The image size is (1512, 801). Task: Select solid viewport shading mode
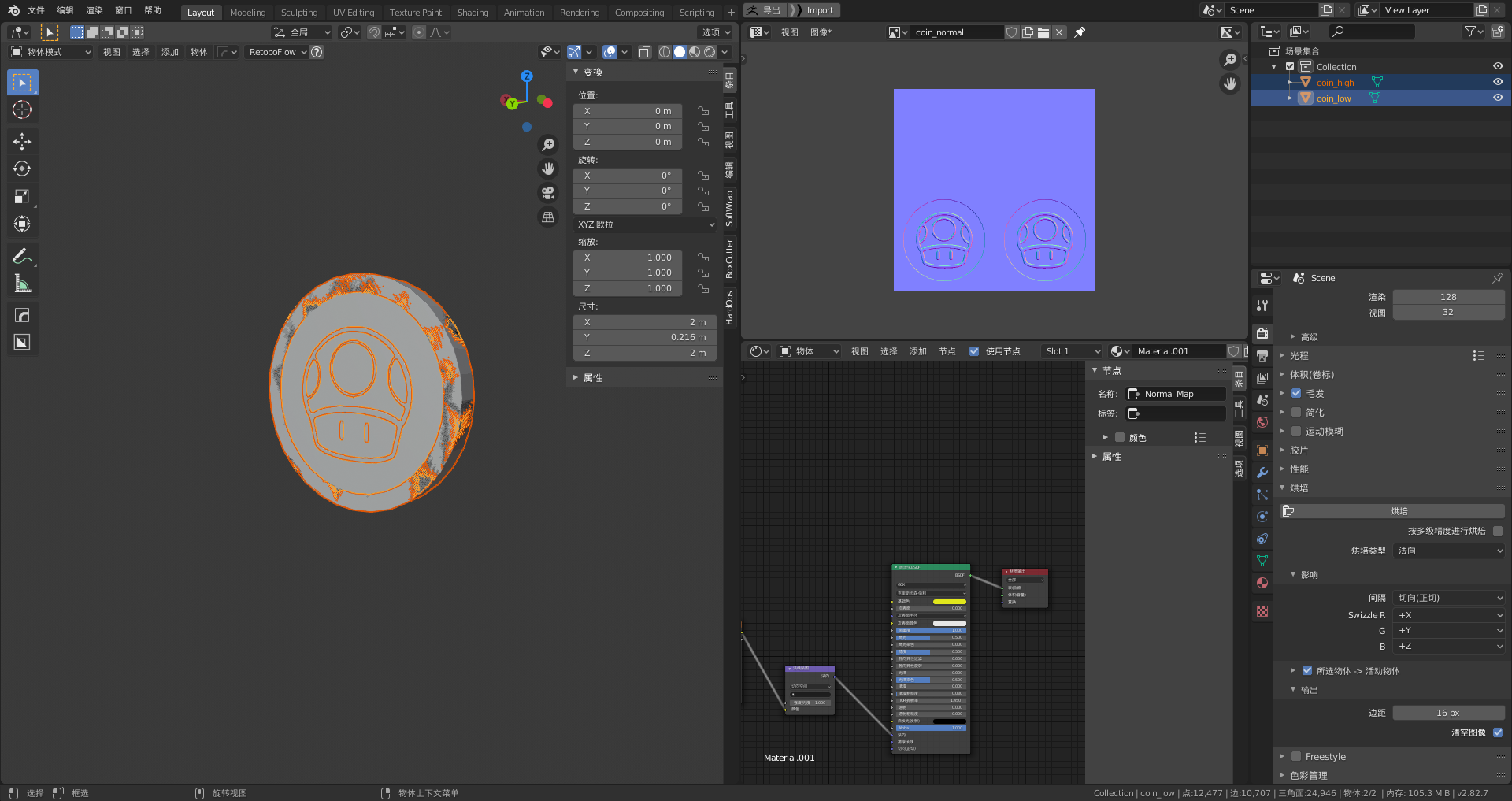click(680, 52)
